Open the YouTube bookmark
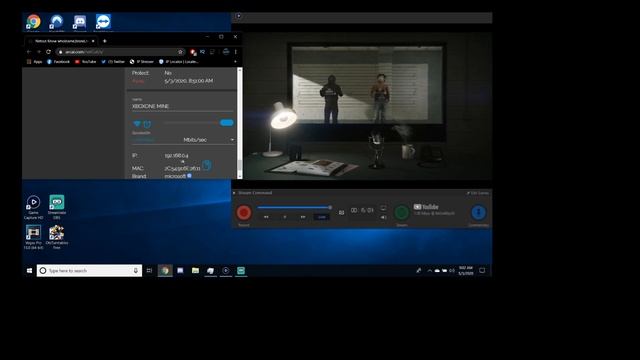Screen dimensions: 640x360 click(x=85, y=62)
